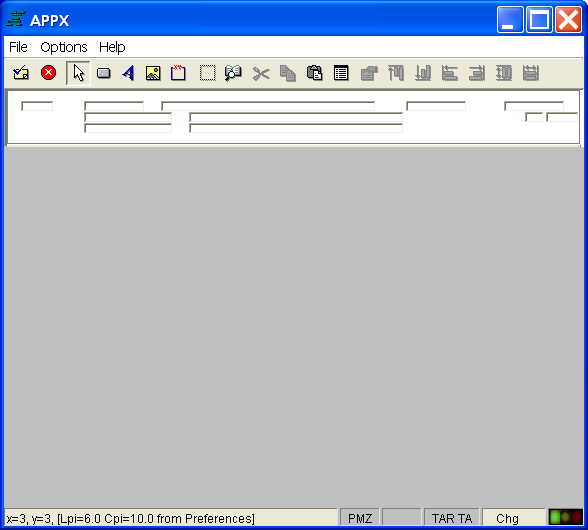This screenshot has width=588, height=530.
Task: Click the PMZ status bar indicator
Action: pyautogui.click(x=360, y=518)
